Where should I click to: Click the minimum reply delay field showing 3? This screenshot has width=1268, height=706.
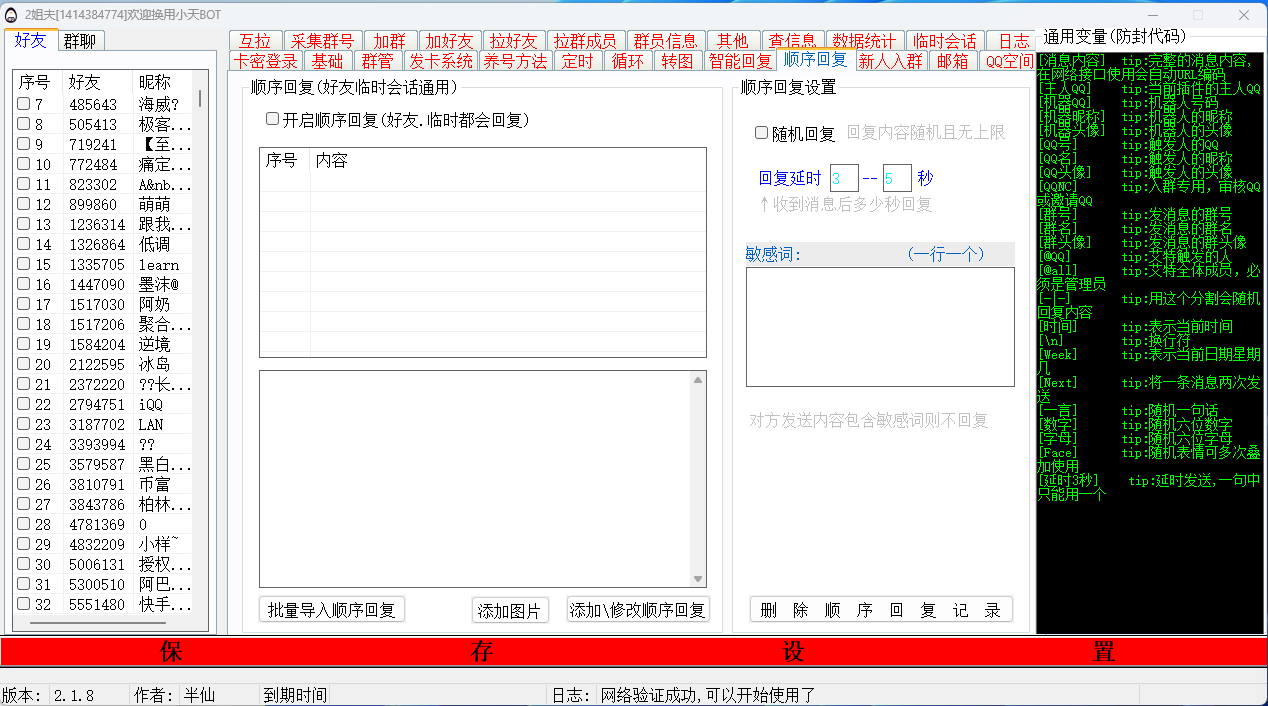click(x=843, y=179)
